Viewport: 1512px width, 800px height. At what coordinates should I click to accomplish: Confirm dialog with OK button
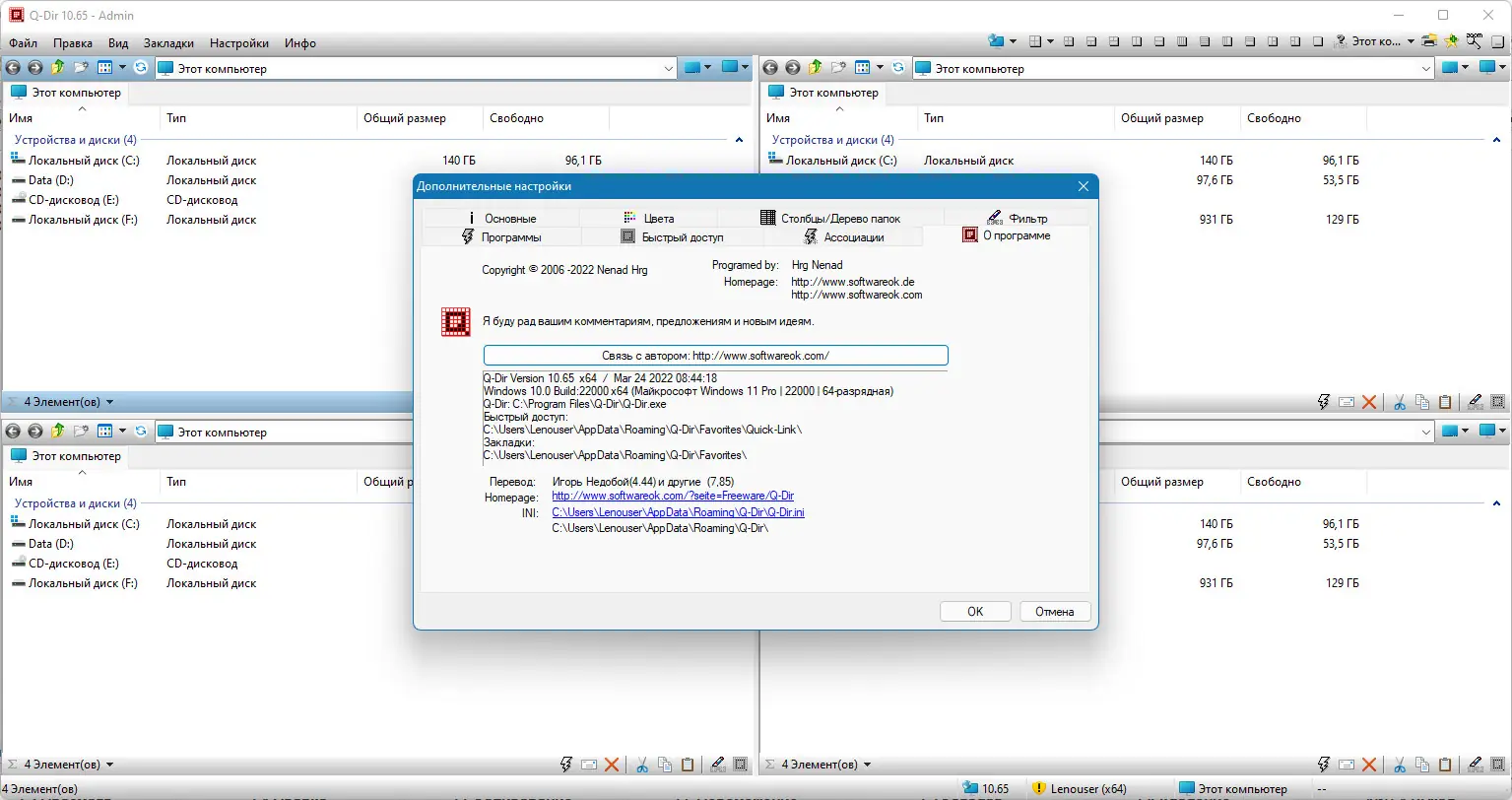click(x=975, y=612)
